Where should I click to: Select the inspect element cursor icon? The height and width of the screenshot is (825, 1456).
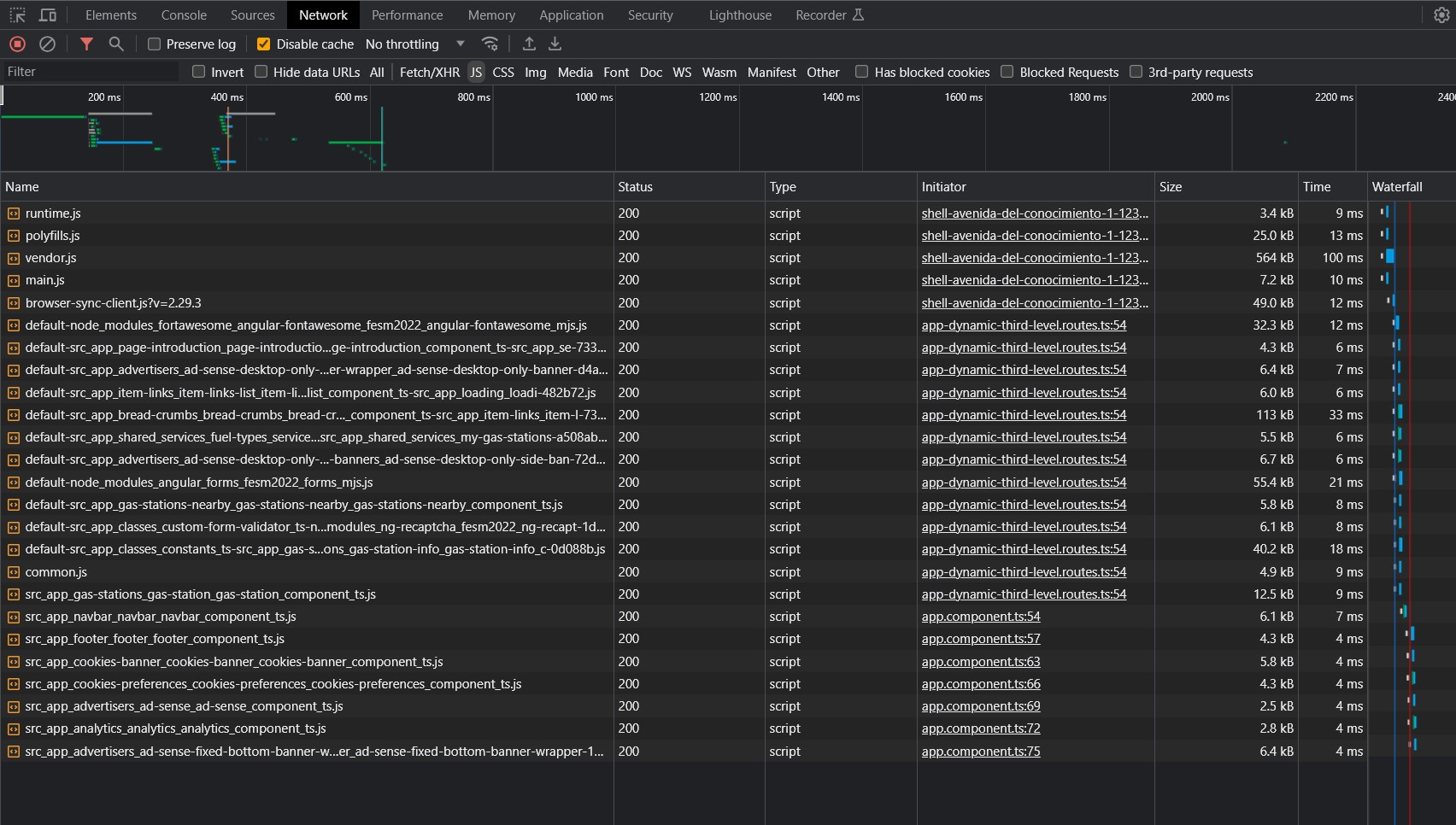tap(17, 15)
